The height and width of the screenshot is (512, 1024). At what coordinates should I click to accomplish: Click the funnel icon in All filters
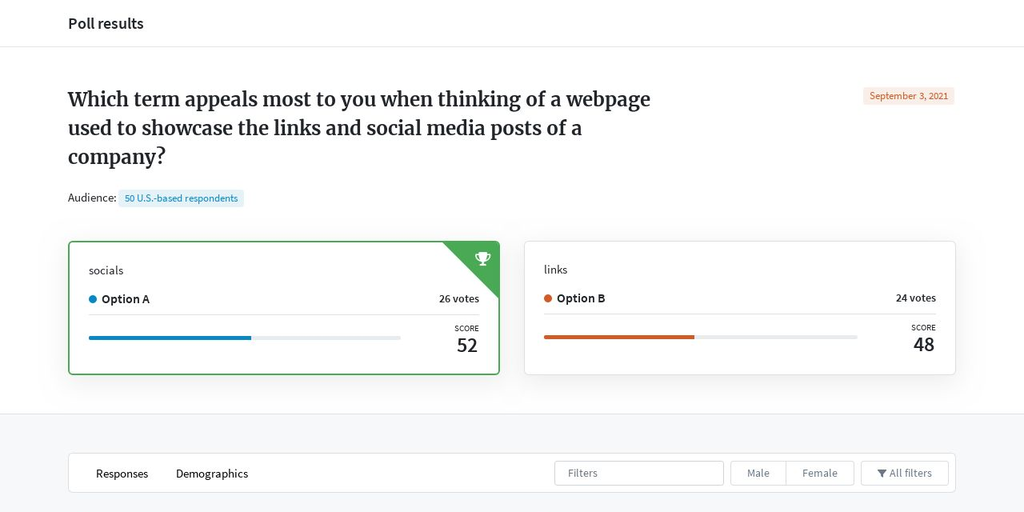882,473
